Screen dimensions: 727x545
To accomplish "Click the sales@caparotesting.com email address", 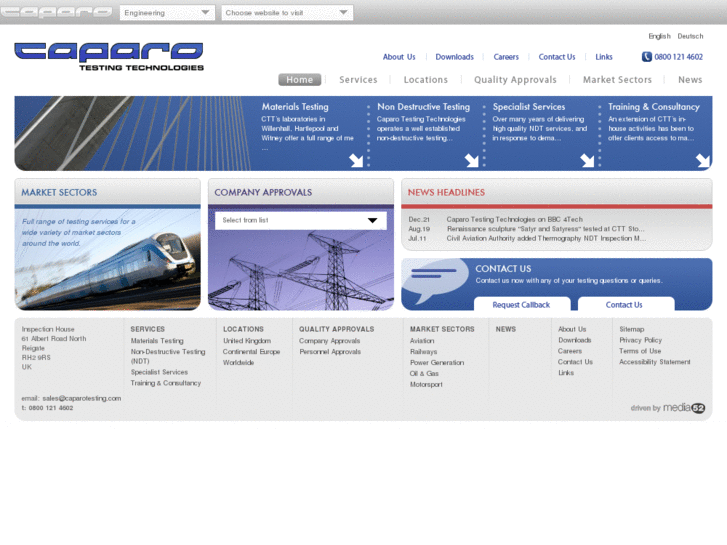I will (82, 398).
